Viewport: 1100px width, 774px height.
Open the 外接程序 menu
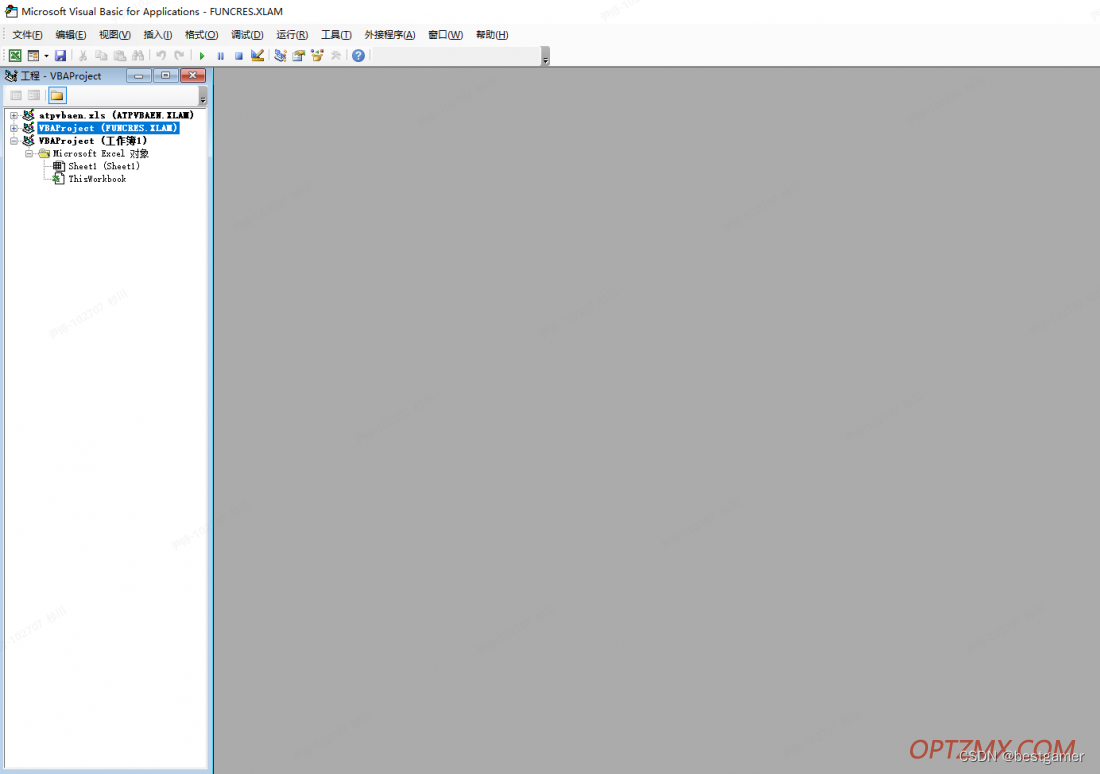pyautogui.click(x=389, y=34)
